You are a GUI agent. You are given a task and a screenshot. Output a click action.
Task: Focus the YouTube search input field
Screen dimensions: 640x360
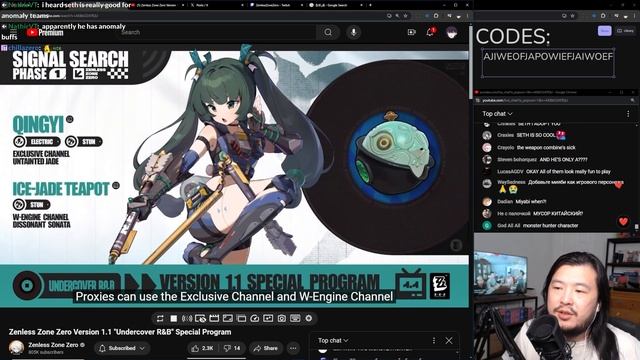[x=216, y=32]
